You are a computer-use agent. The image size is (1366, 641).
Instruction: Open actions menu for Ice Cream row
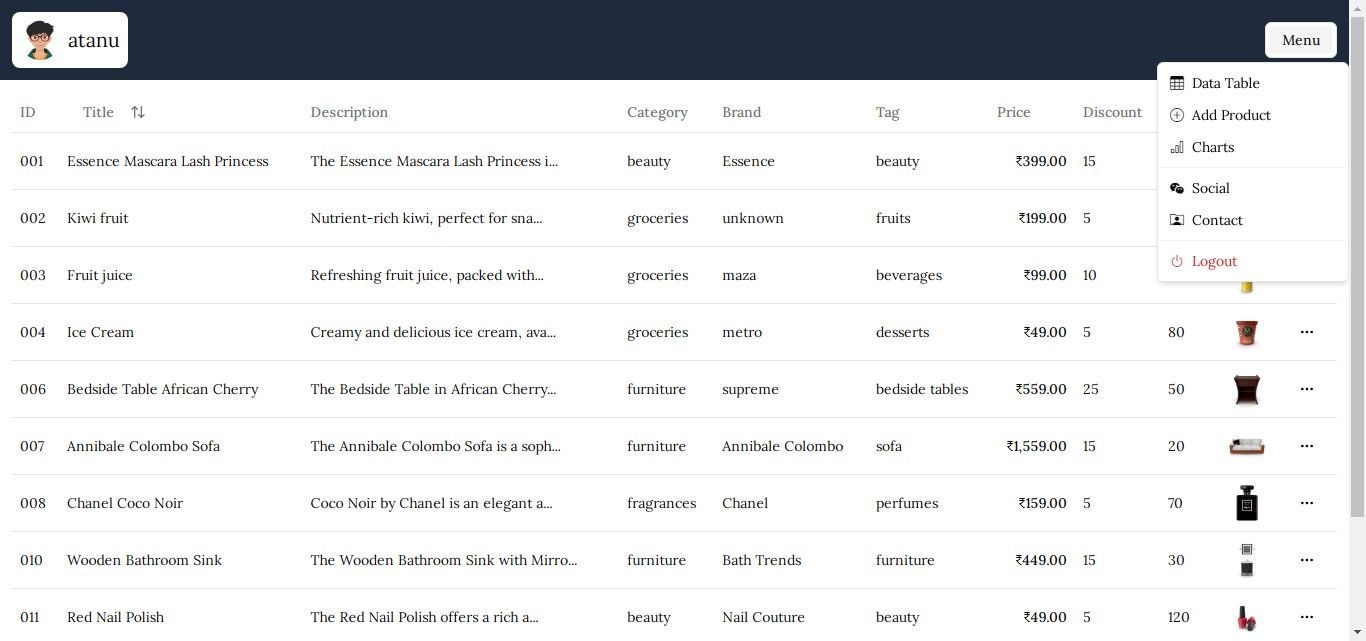click(x=1307, y=332)
